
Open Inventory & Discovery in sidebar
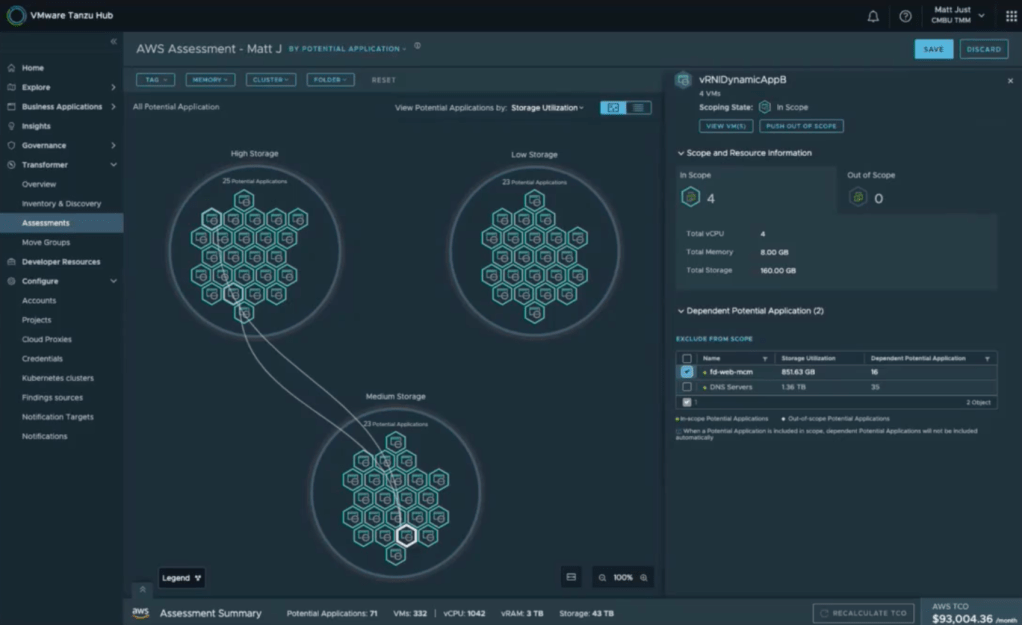coord(61,204)
